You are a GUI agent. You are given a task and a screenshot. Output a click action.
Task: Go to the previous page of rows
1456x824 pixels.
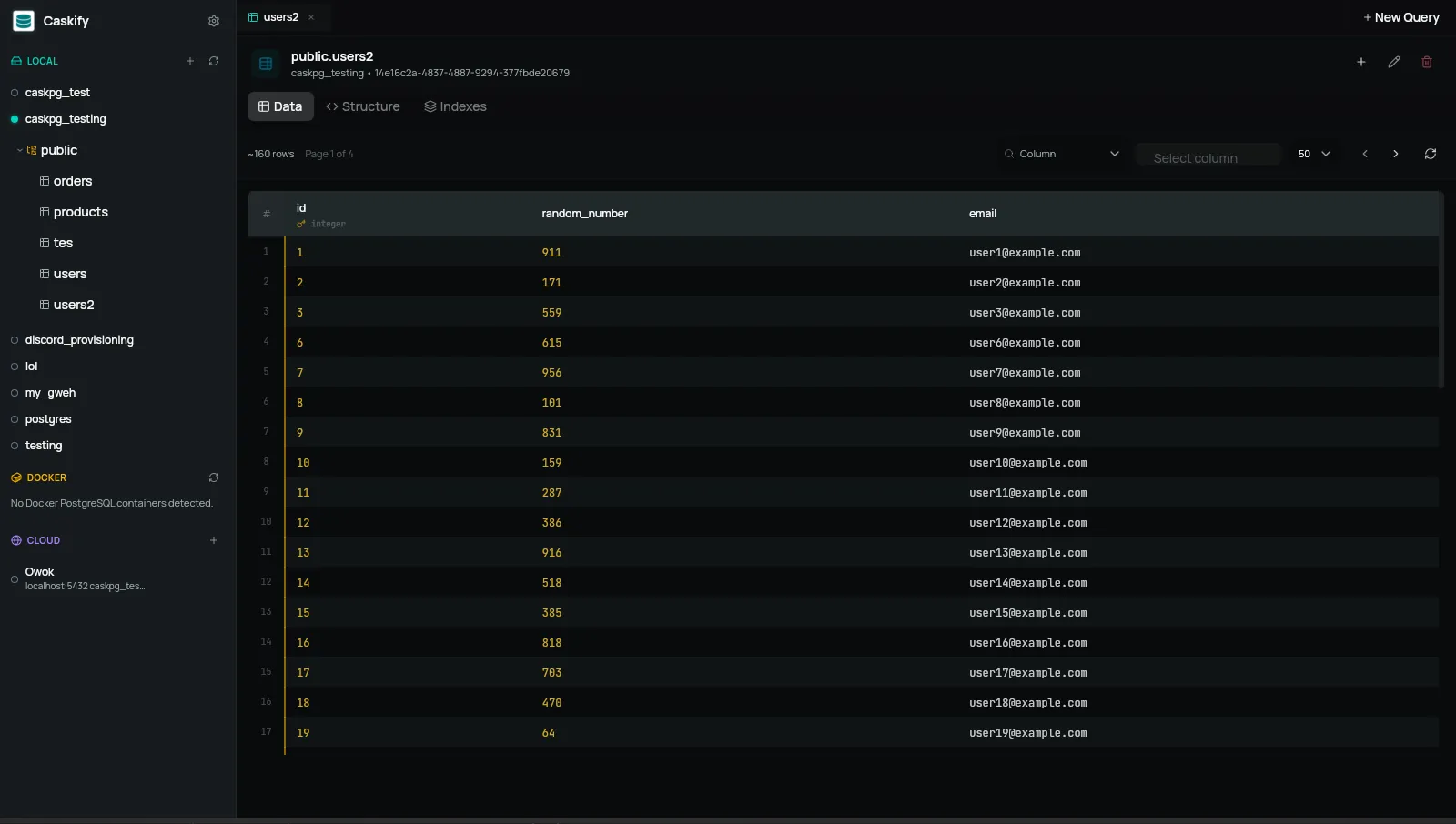pyautogui.click(x=1365, y=154)
